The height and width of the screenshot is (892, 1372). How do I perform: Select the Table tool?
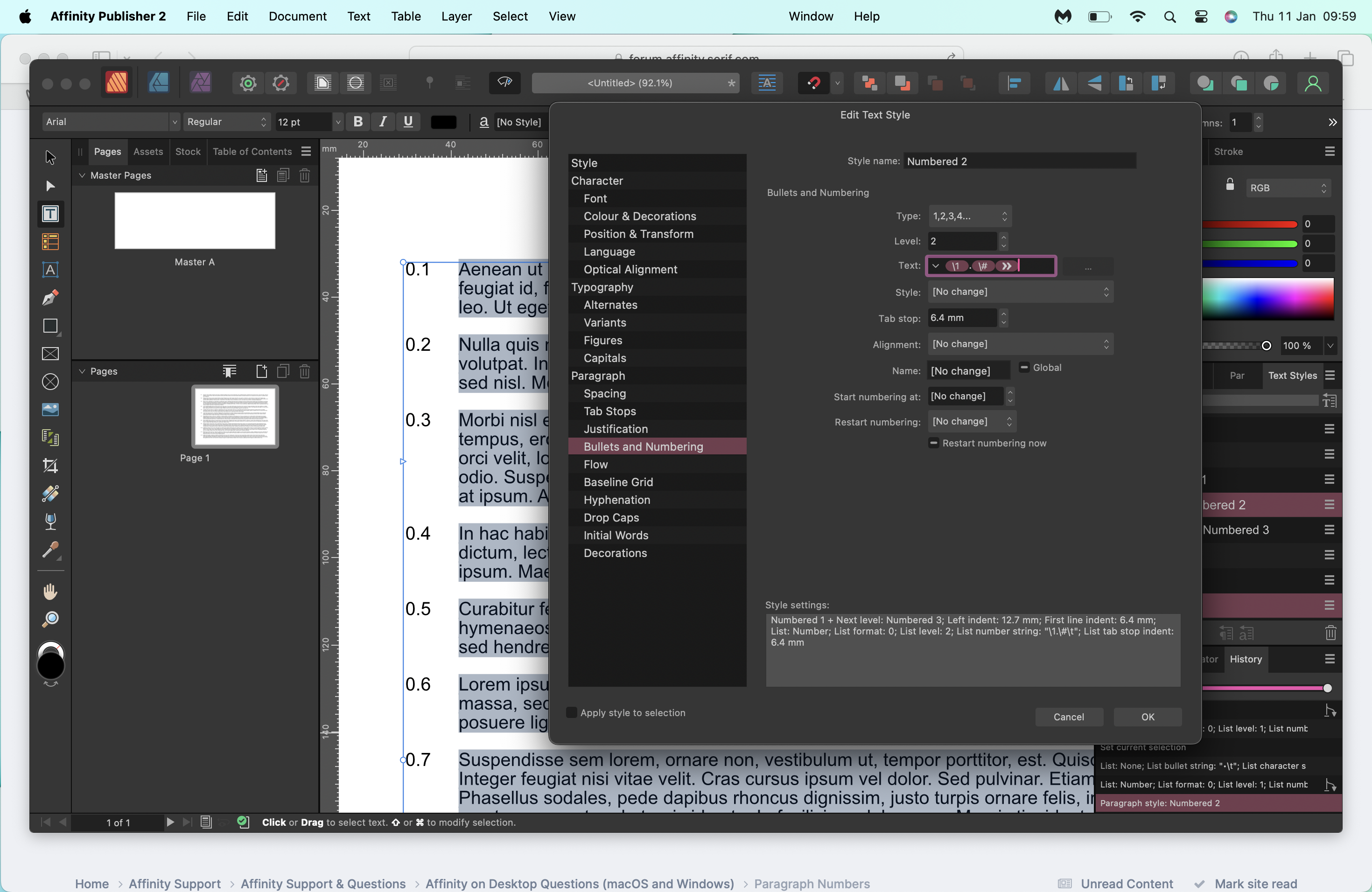pos(51,242)
